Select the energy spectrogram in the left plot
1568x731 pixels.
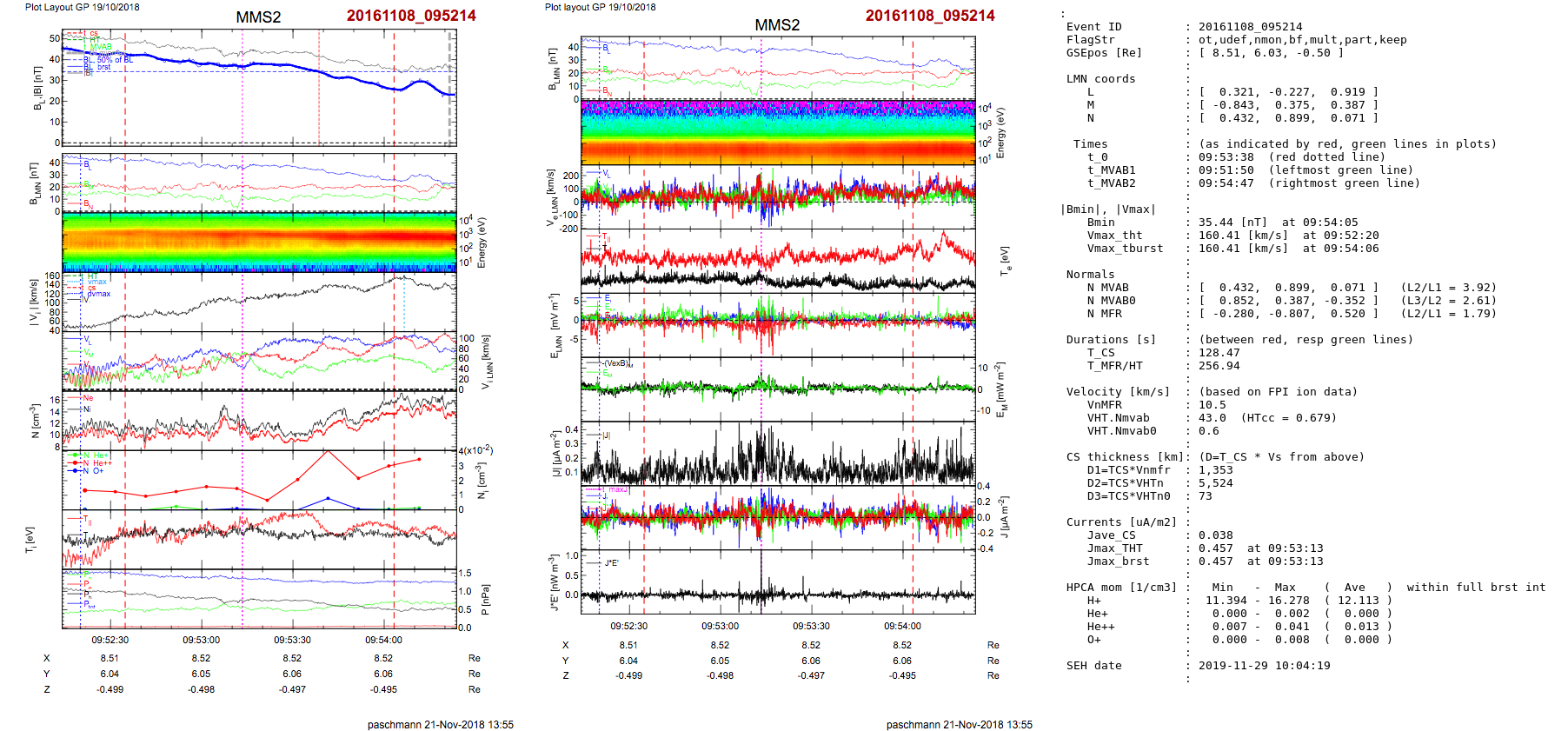tap(259, 243)
